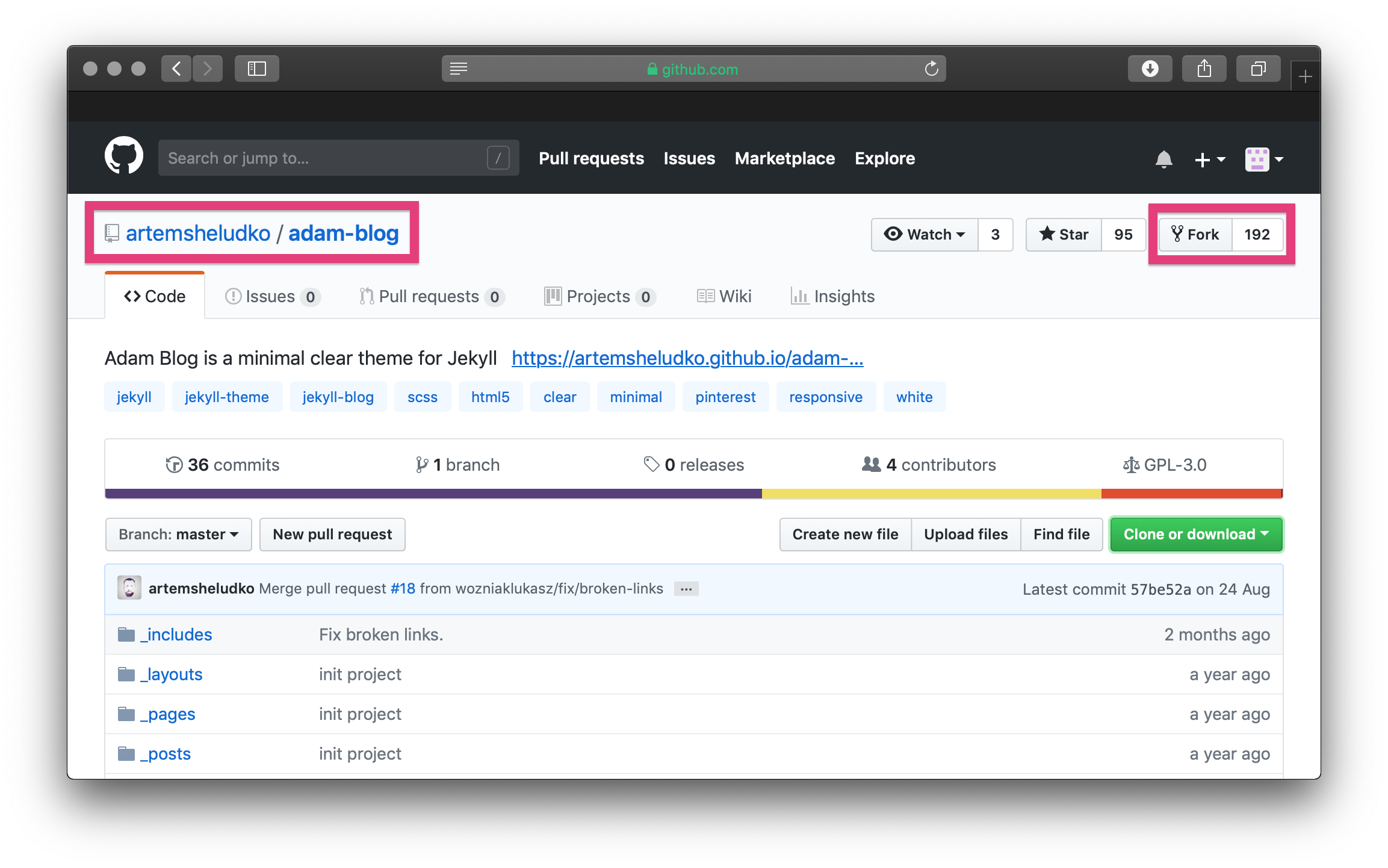Viewport: 1388px width, 868px height.
Task: Star the repository
Action: [1064, 234]
